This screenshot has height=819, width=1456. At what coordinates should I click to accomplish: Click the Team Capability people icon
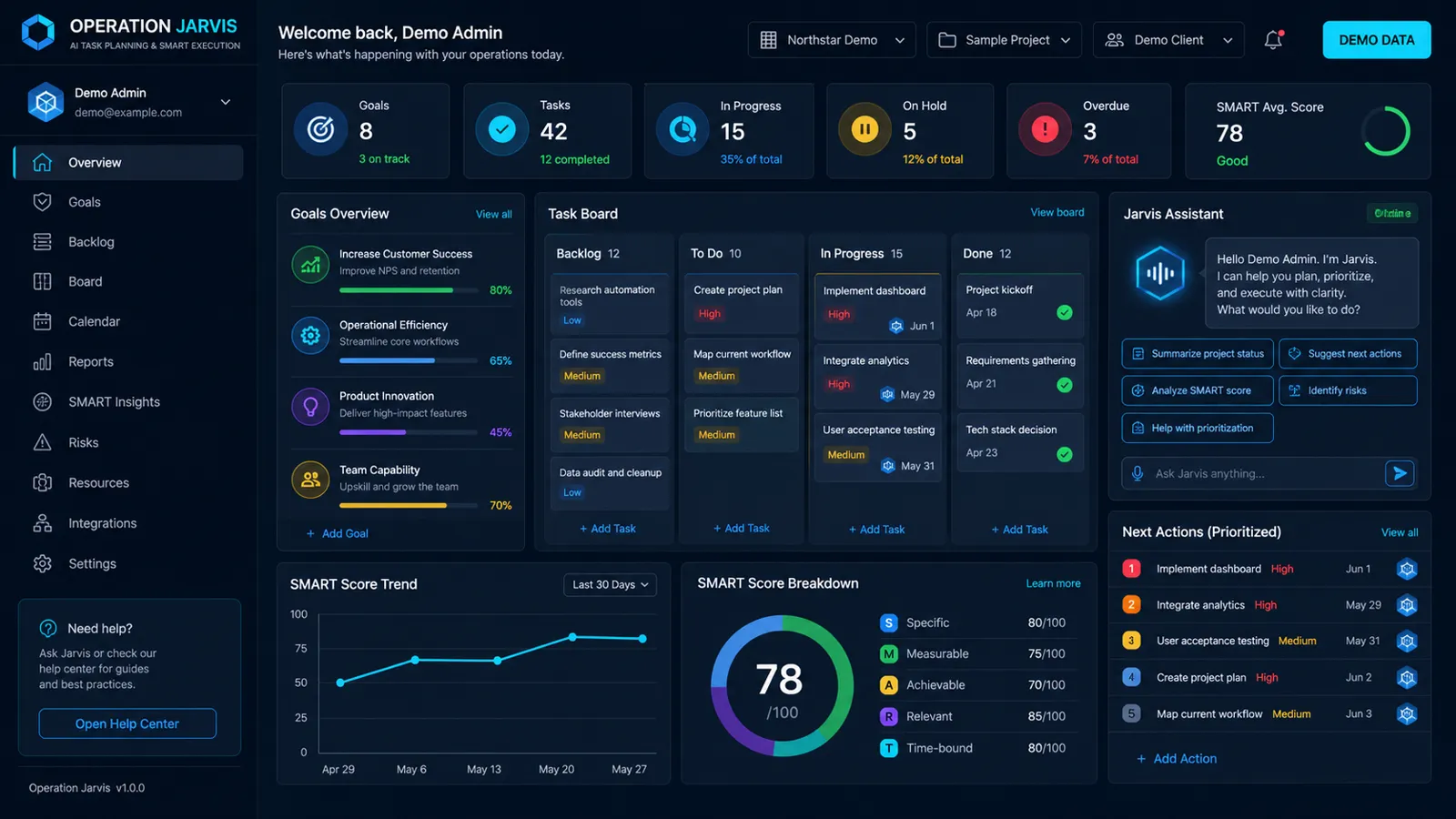pyautogui.click(x=310, y=480)
